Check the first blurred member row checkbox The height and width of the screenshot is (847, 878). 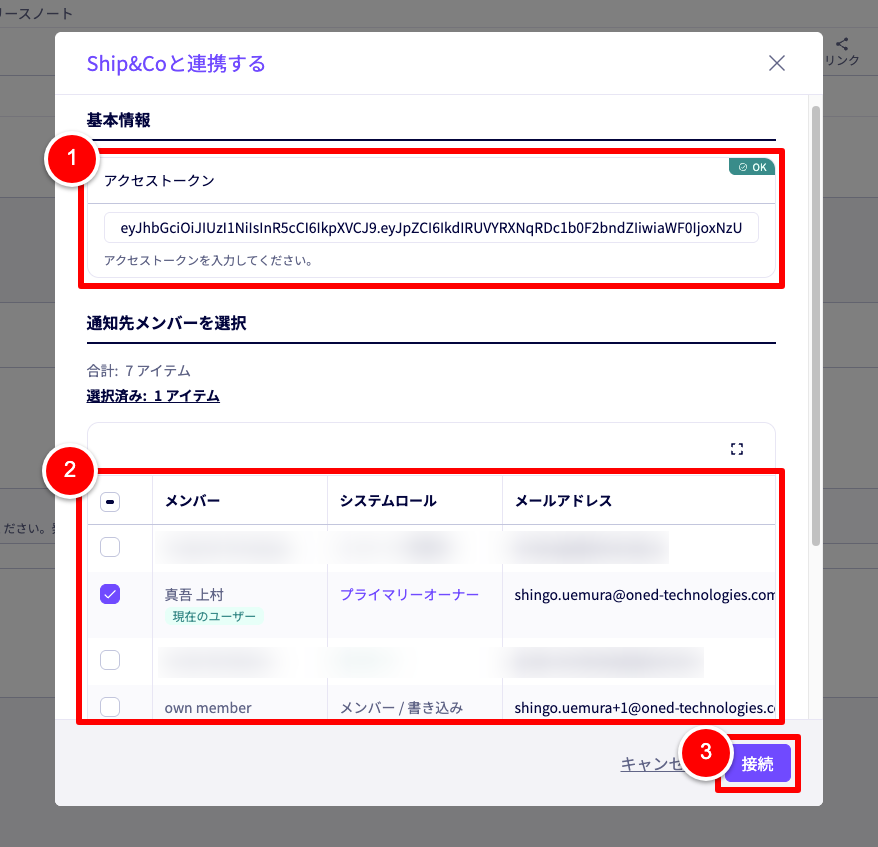tap(110, 547)
